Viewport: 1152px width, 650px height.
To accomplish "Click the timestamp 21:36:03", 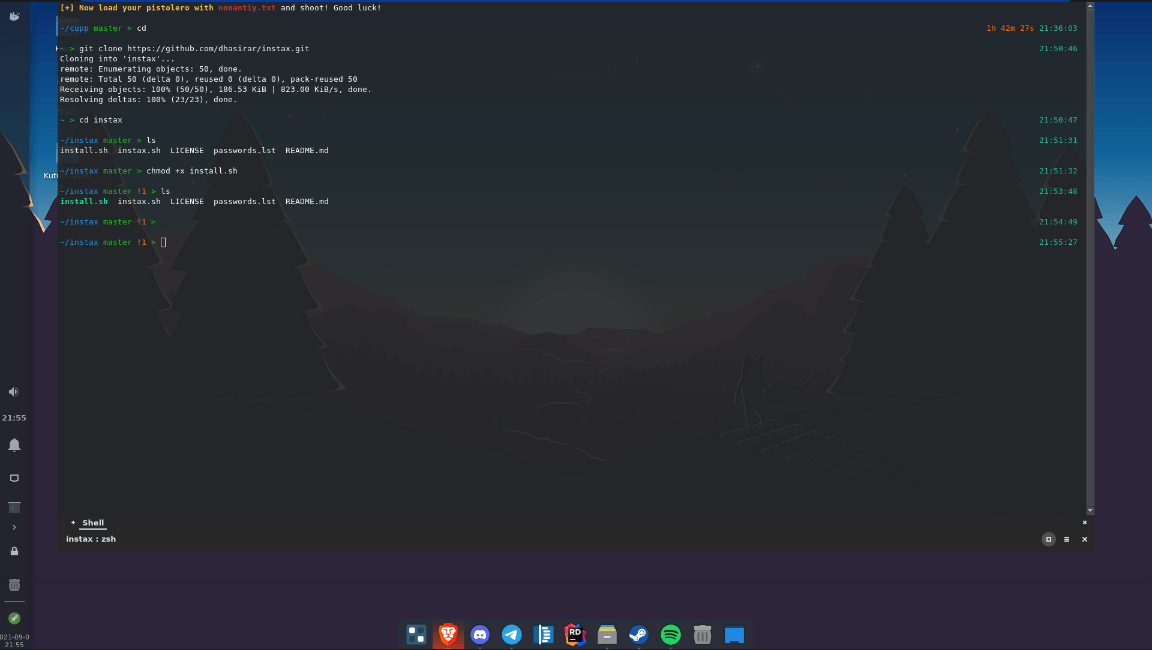I will (1058, 29).
